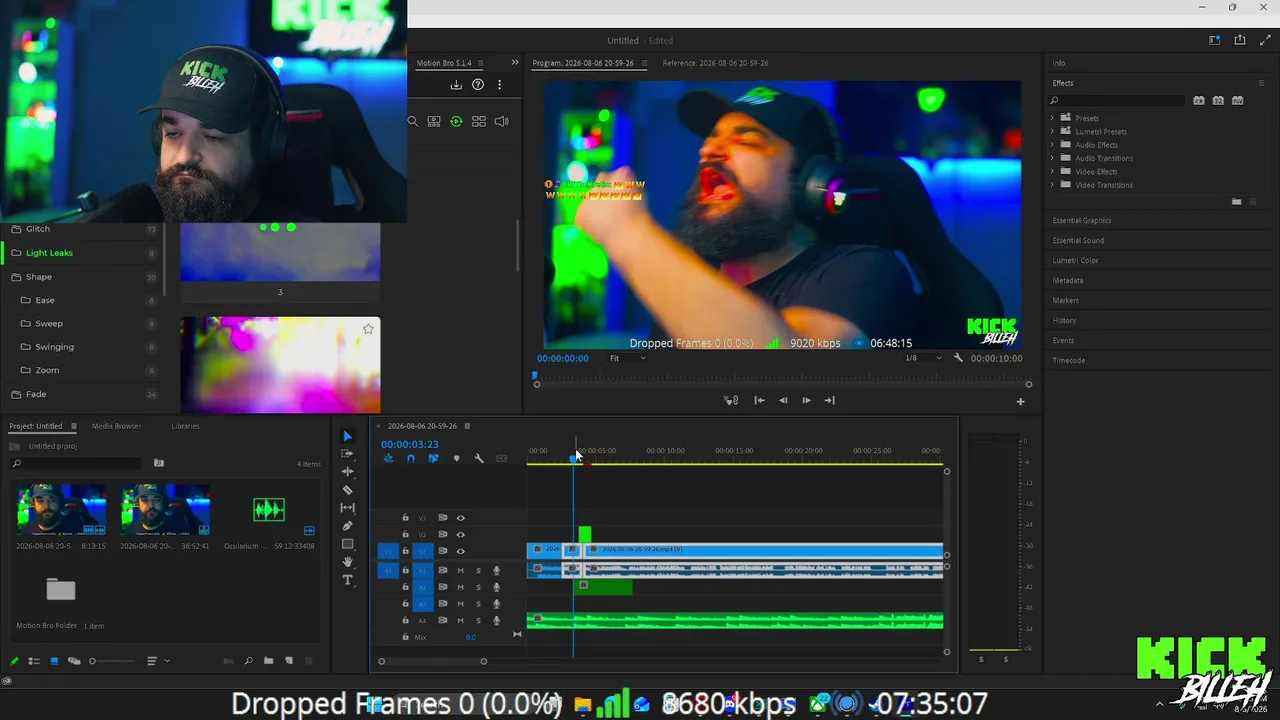Viewport: 1280px width, 720px height.
Task: Open the Essential Graphics panel
Action: [1082, 220]
